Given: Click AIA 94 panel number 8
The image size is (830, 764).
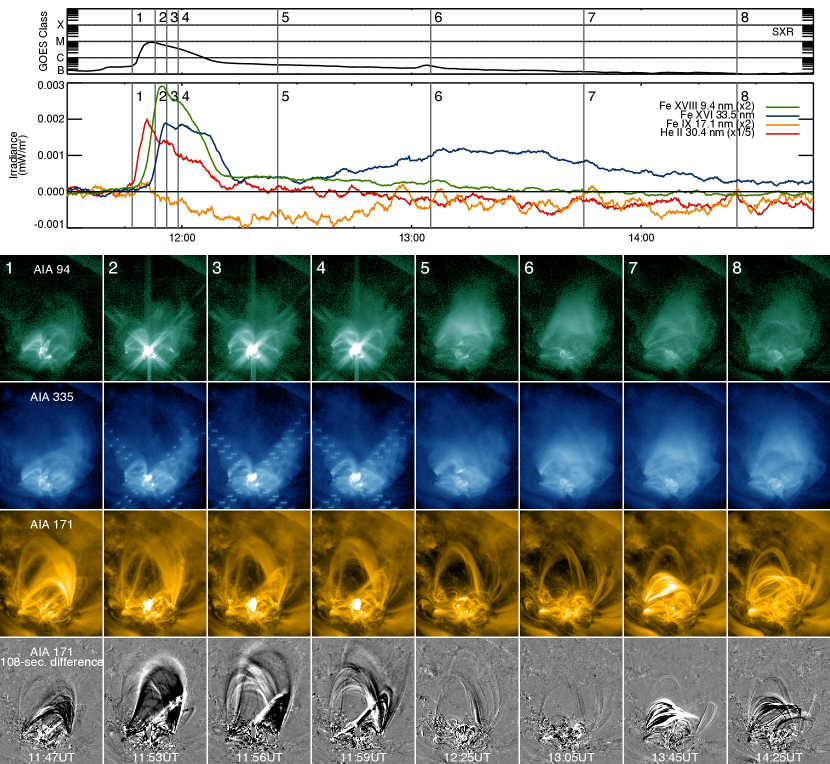Looking at the screenshot, I should (778, 319).
